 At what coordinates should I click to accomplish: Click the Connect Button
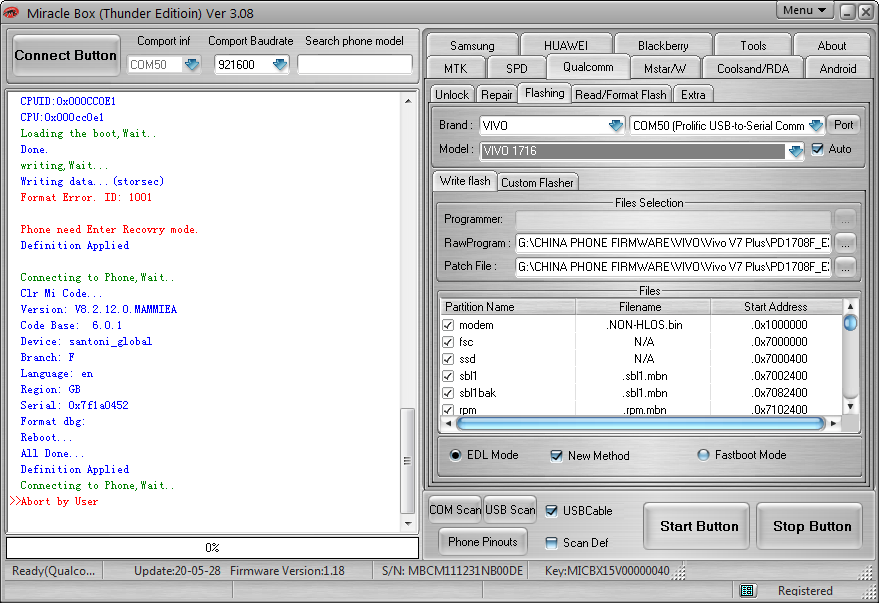tap(66, 55)
